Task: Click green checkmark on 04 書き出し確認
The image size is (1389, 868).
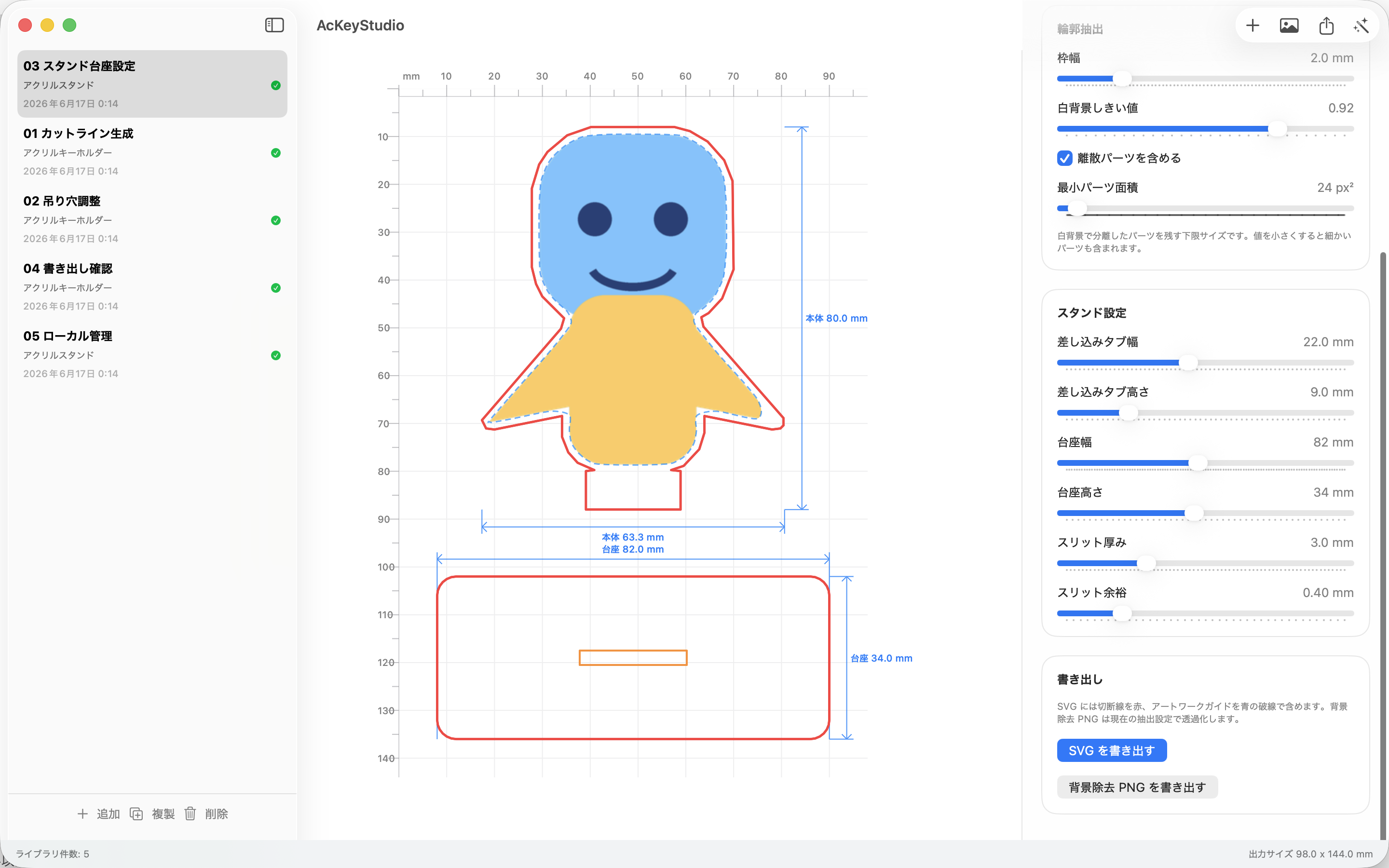Action: coord(275,287)
